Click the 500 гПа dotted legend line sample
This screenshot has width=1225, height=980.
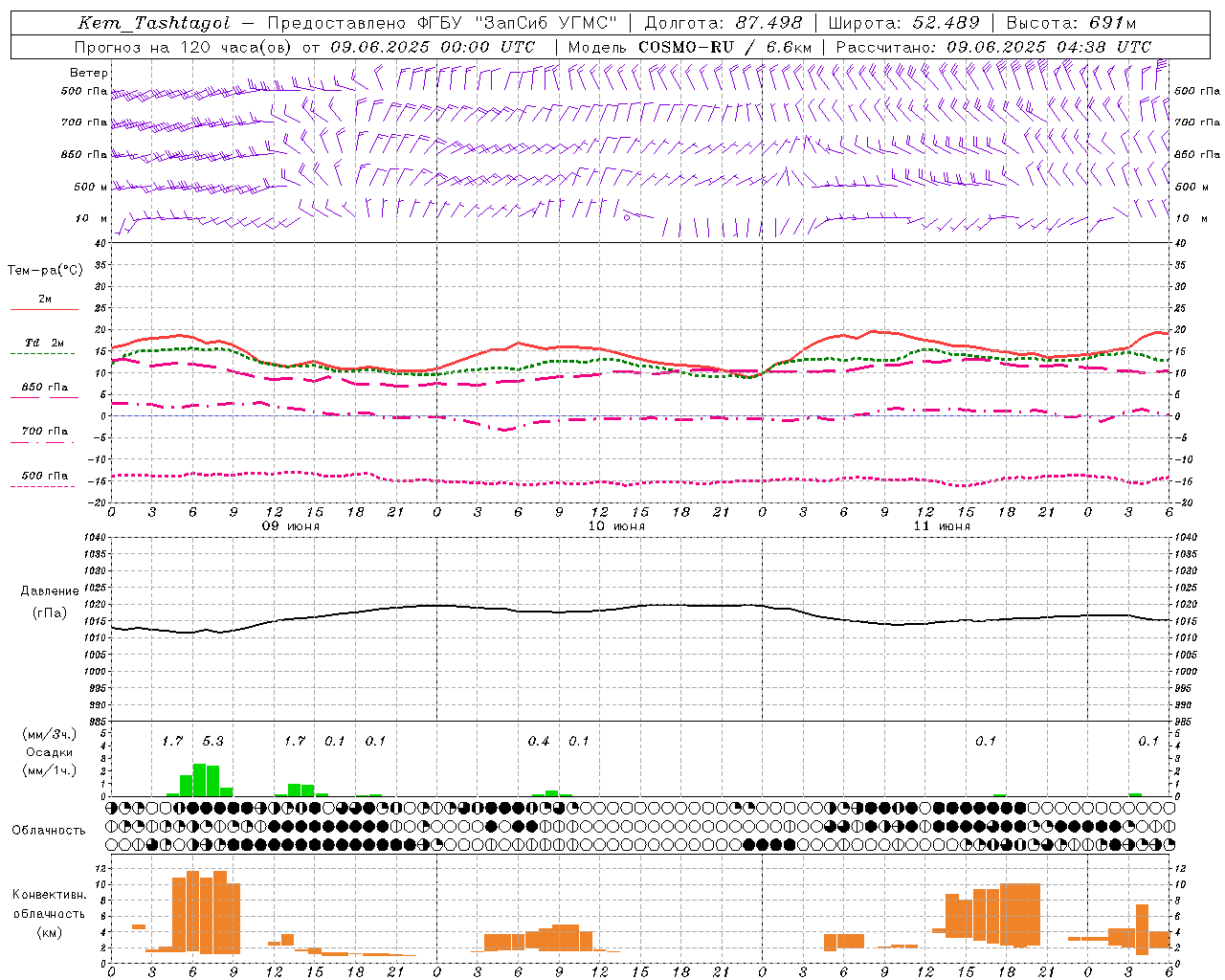click(x=42, y=486)
